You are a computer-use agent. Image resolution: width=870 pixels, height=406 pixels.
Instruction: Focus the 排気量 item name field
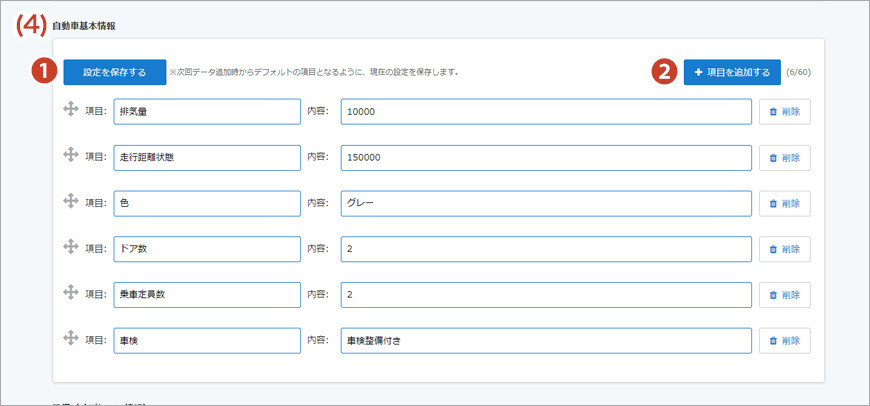pos(207,112)
